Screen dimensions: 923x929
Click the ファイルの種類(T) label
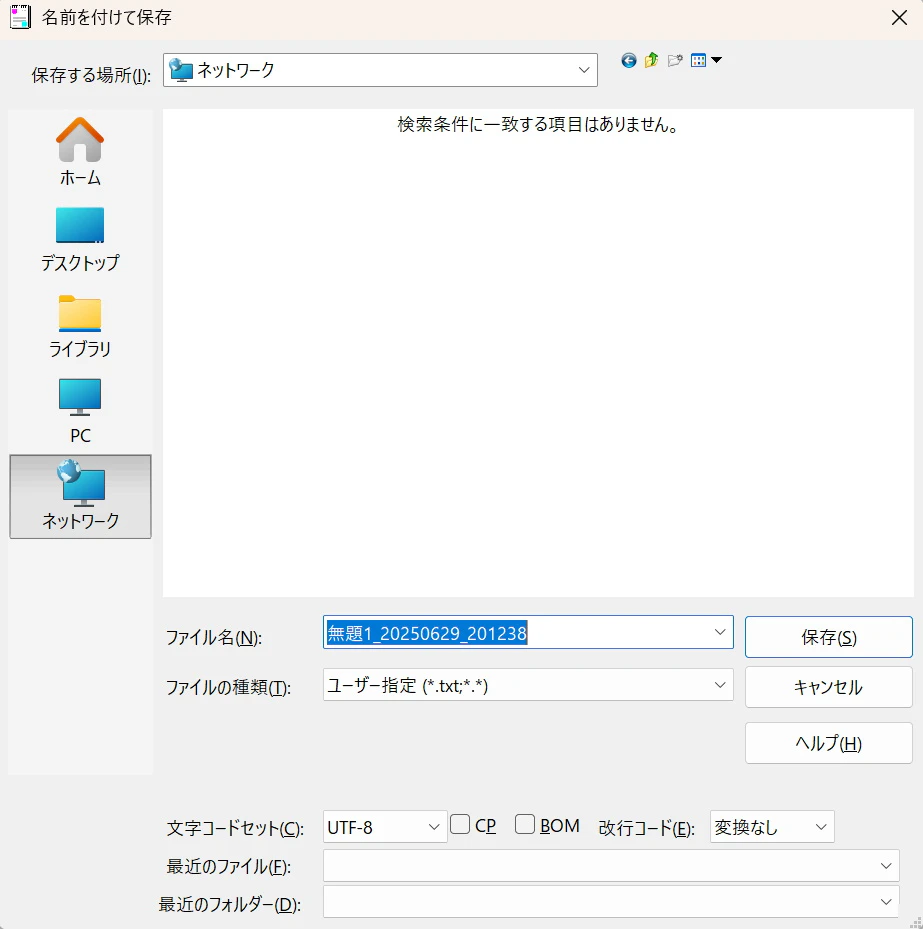click(x=228, y=687)
